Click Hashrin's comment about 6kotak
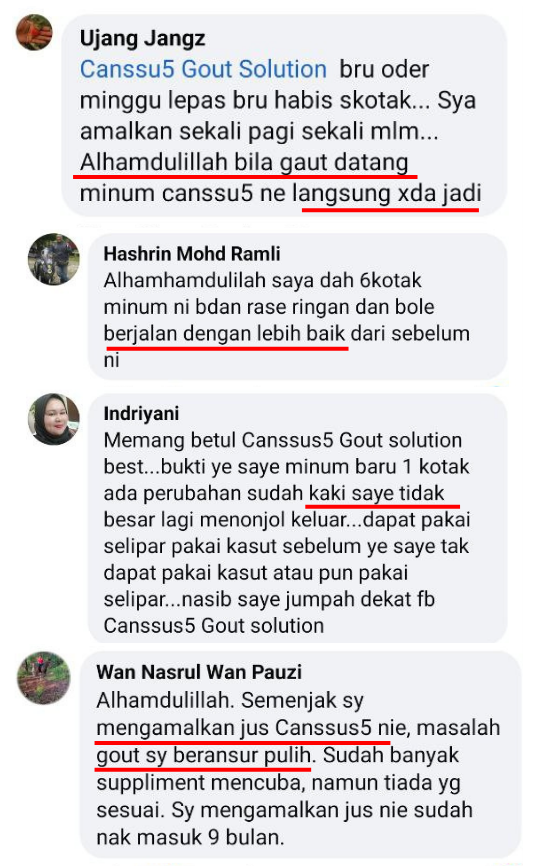The image size is (538, 866). coord(287,320)
